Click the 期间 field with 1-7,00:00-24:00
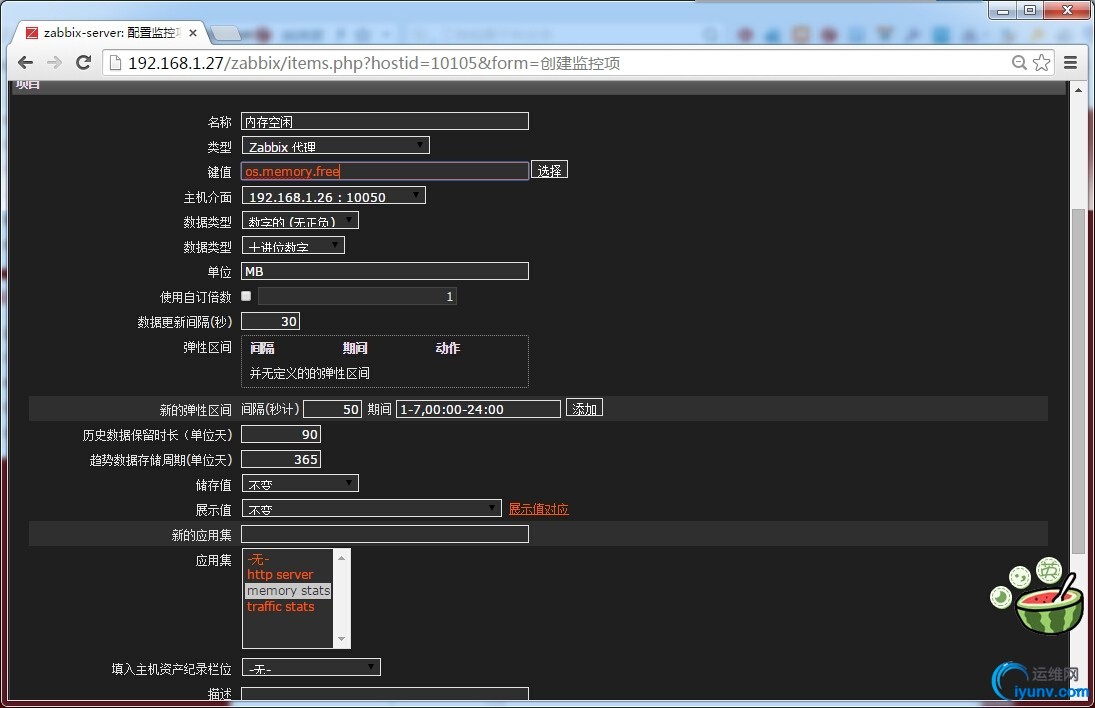The height and width of the screenshot is (708, 1095). click(x=478, y=409)
